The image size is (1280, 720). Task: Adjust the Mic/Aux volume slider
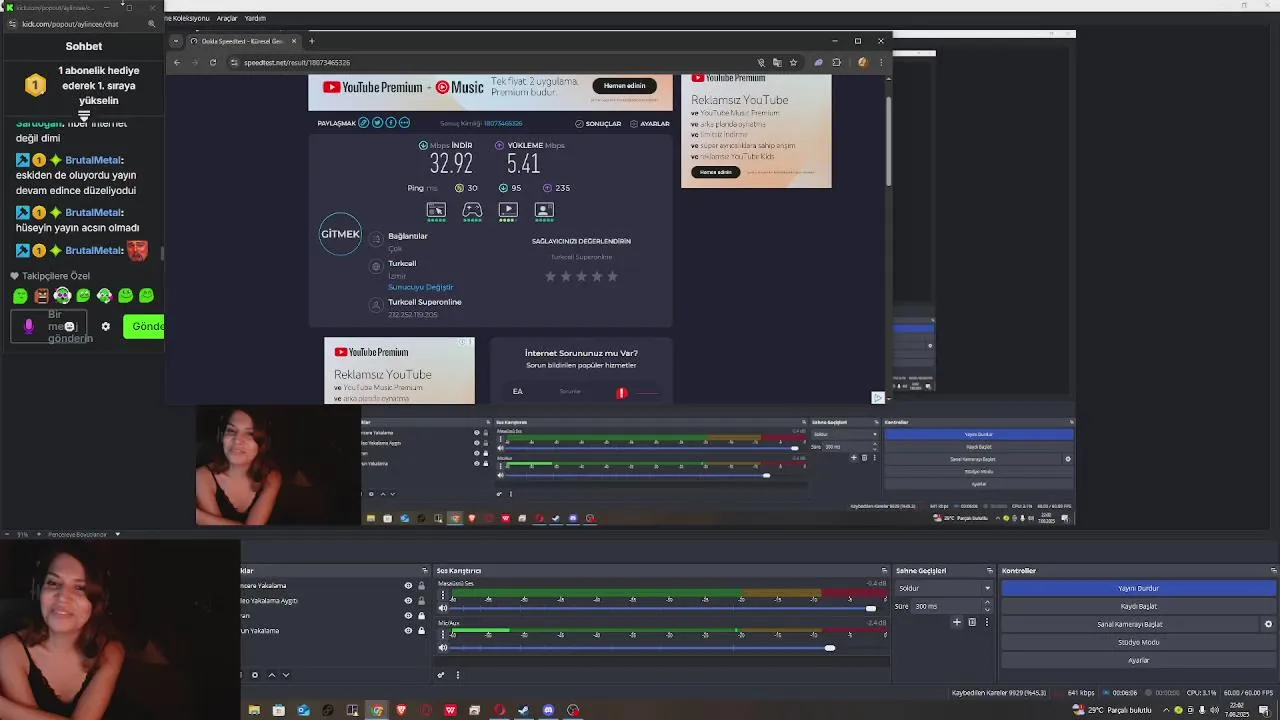[x=829, y=648]
